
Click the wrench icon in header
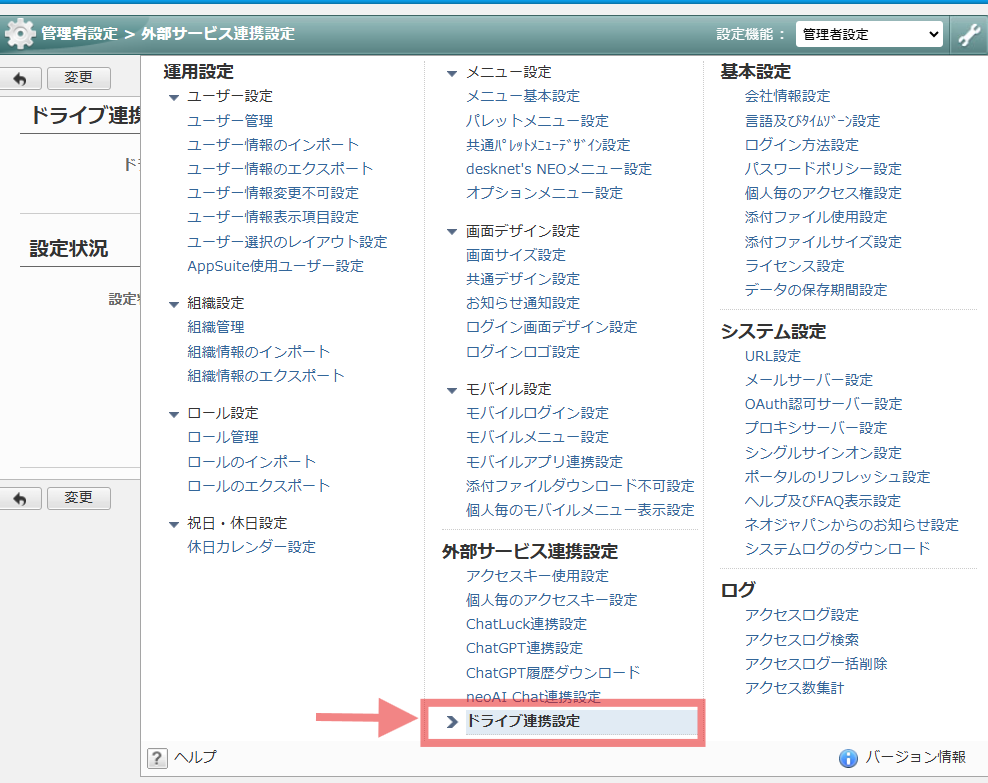tap(968, 34)
